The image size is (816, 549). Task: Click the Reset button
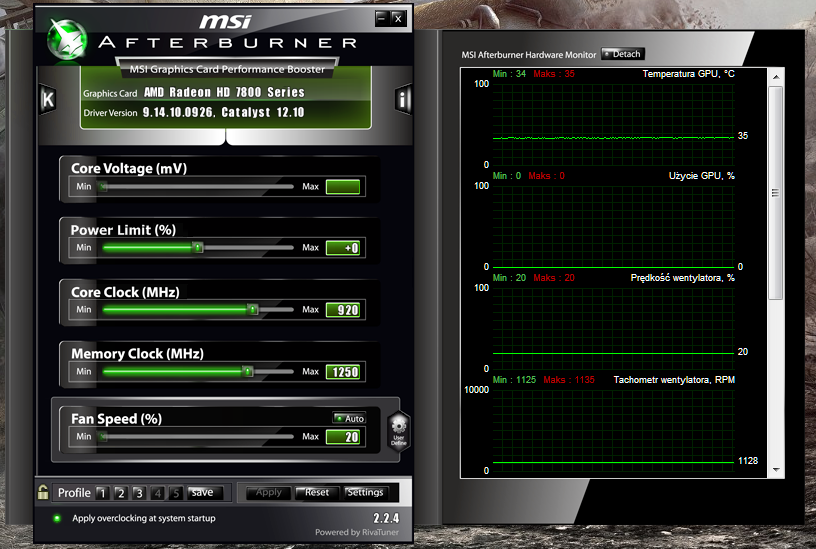click(x=316, y=492)
